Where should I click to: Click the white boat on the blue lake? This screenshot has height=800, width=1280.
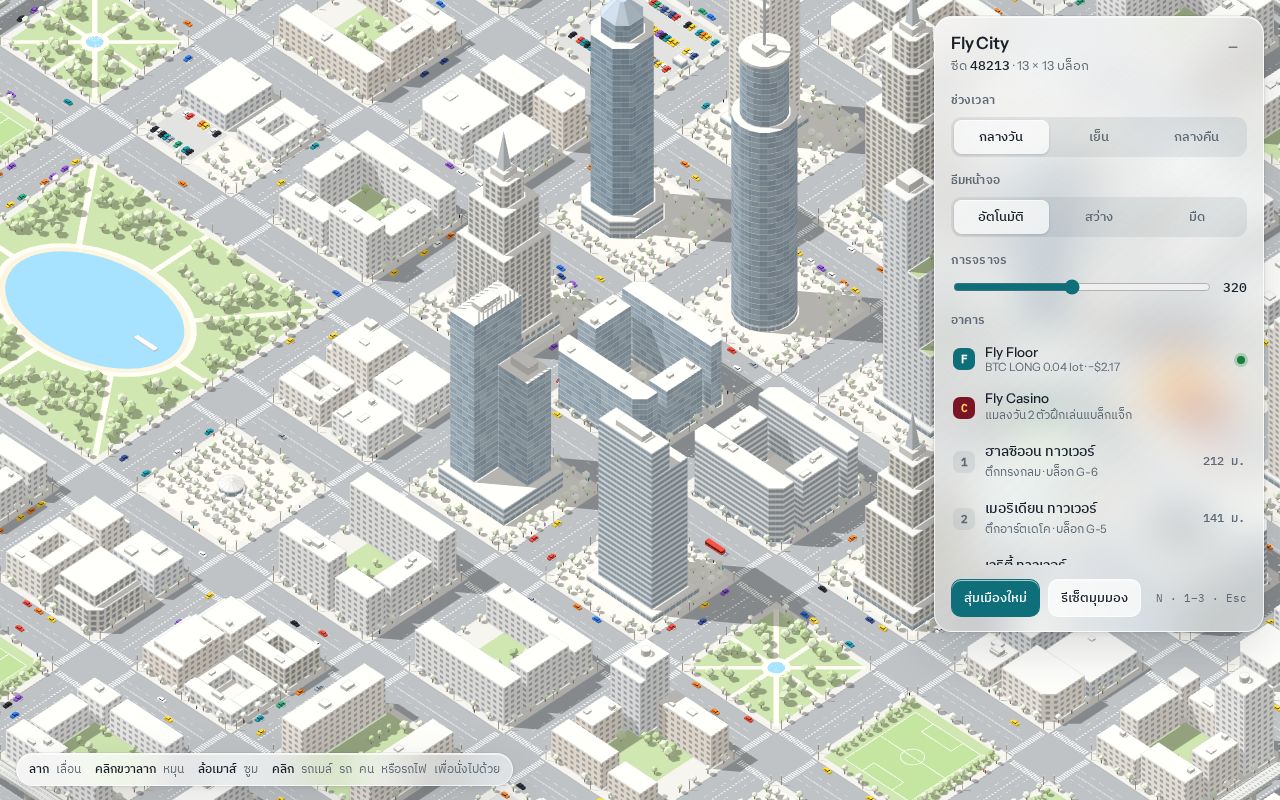coord(145,343)
